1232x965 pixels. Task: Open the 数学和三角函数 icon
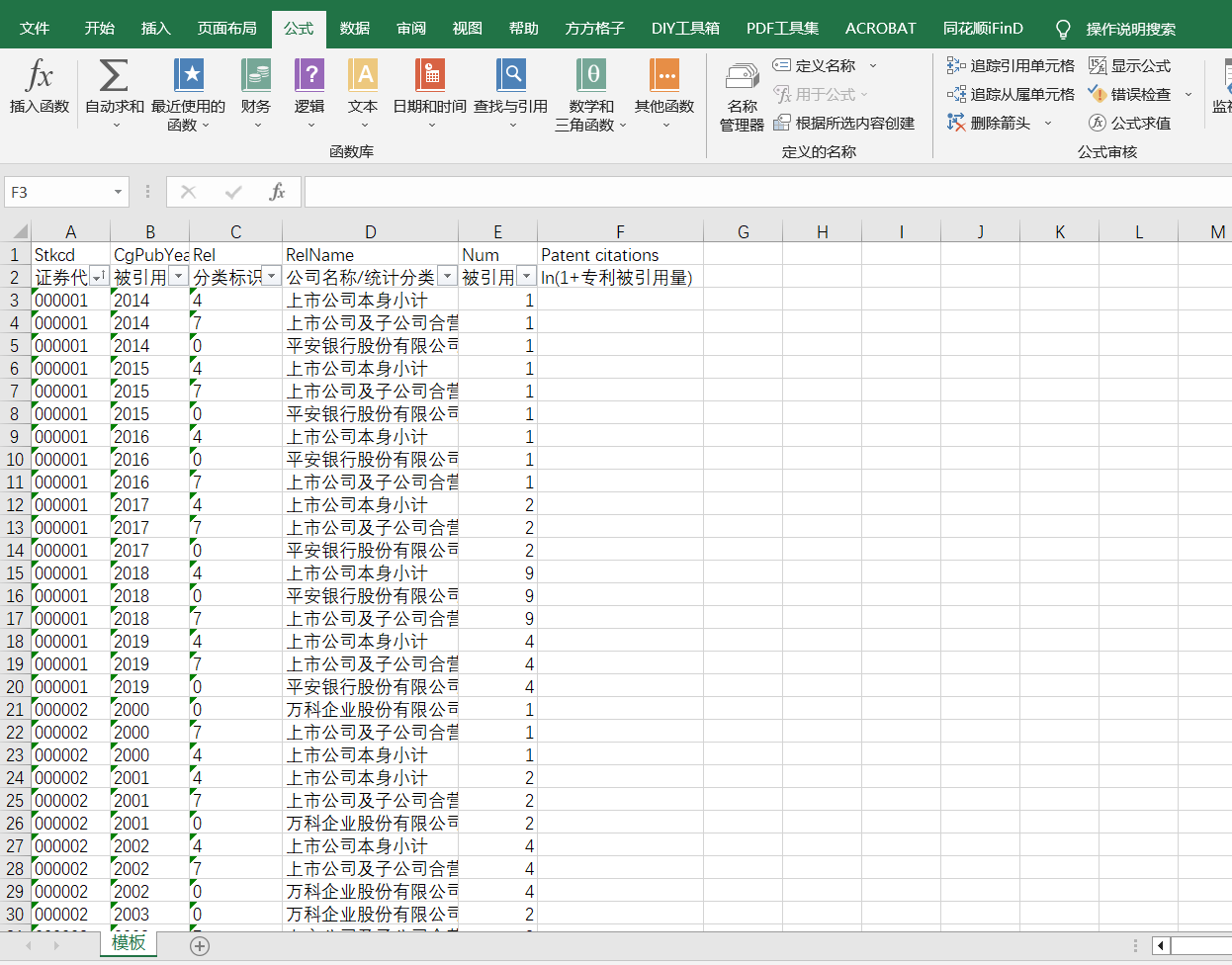591,75
